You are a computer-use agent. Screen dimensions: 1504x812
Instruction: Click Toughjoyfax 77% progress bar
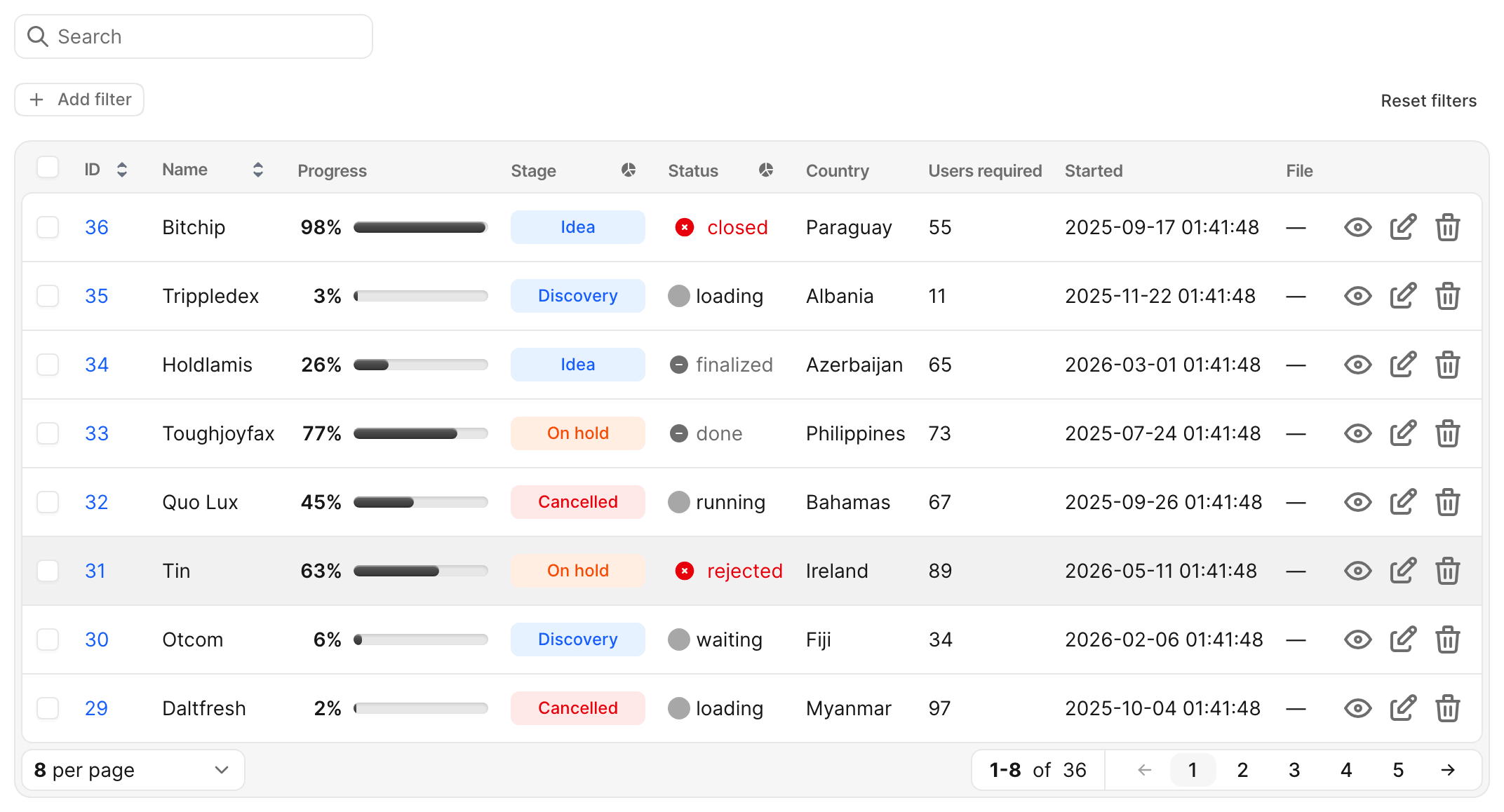(421, 433)
